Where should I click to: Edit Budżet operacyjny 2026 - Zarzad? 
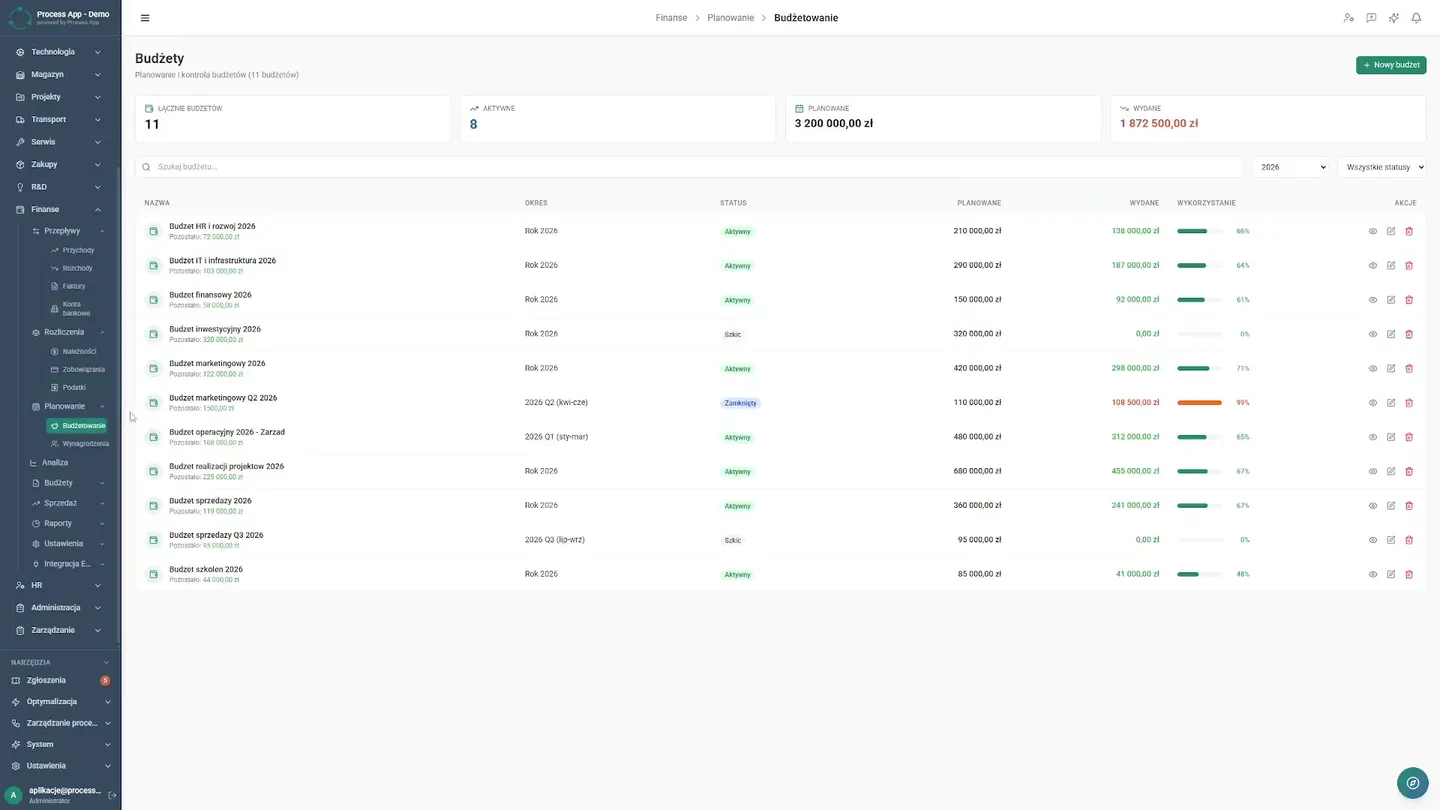pyautogui.click(x=1391, y=437)
